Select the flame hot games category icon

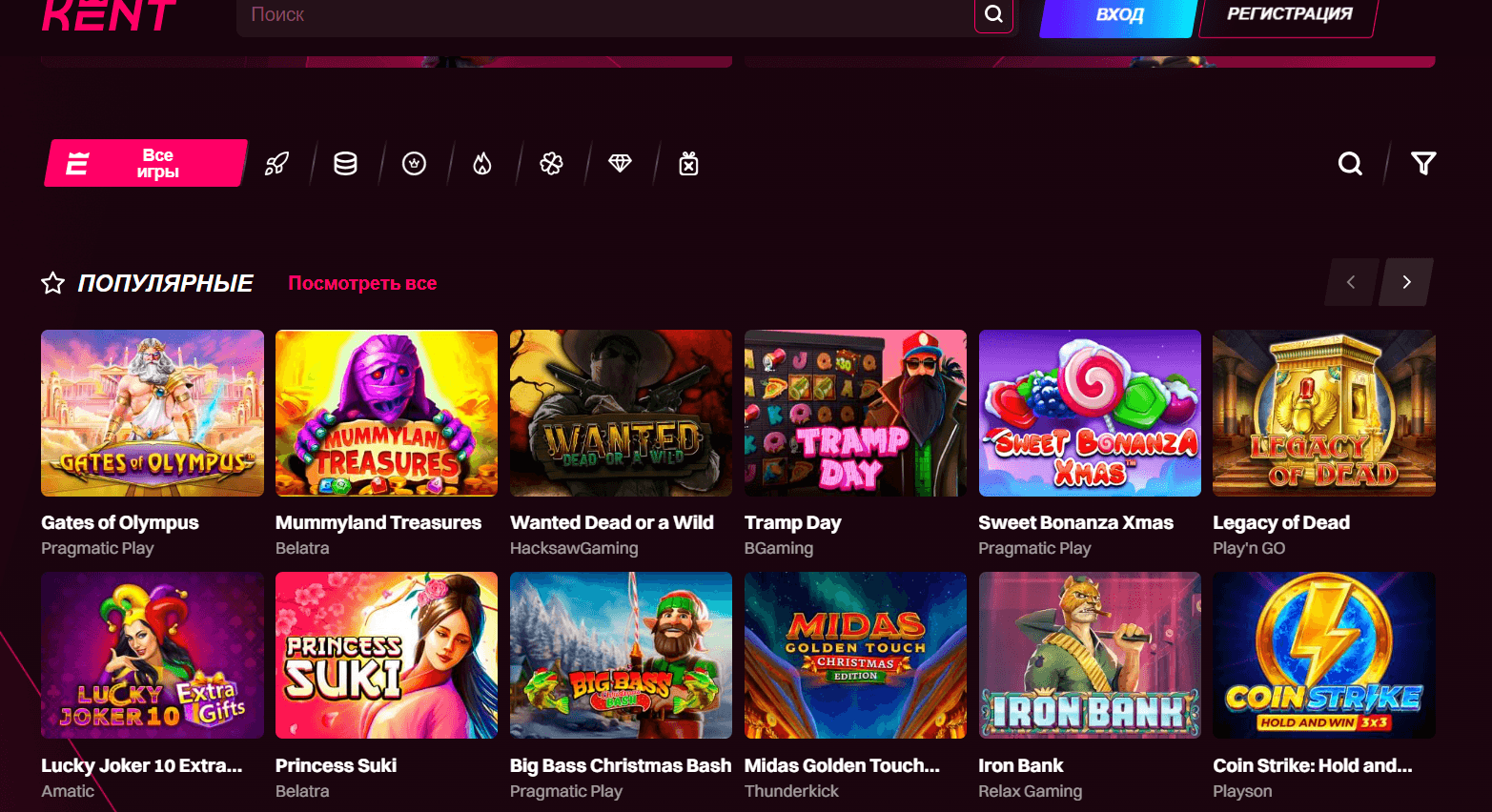pos(482,164)
